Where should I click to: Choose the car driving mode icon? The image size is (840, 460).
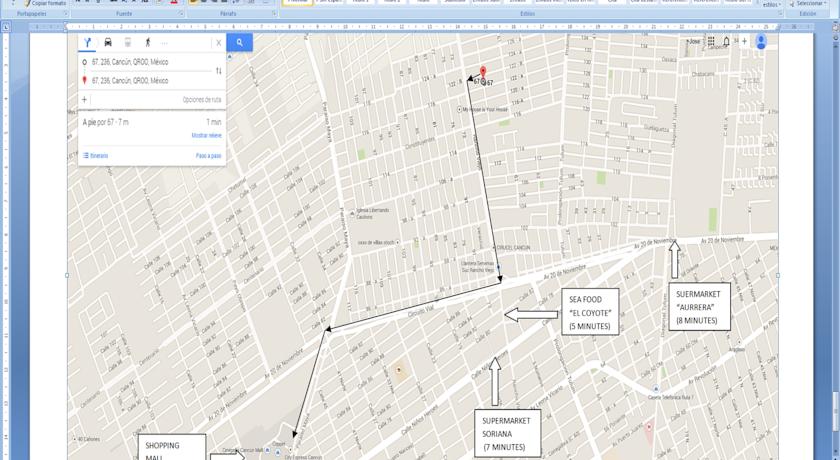(x=108, y=43)
